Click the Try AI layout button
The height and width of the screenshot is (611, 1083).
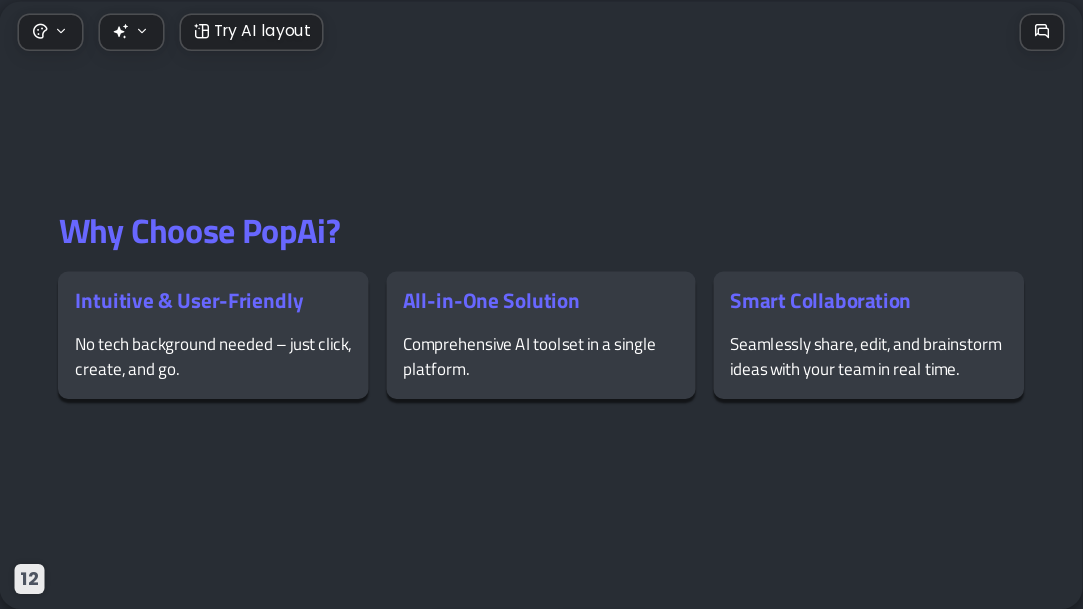[x=251, y=32]
